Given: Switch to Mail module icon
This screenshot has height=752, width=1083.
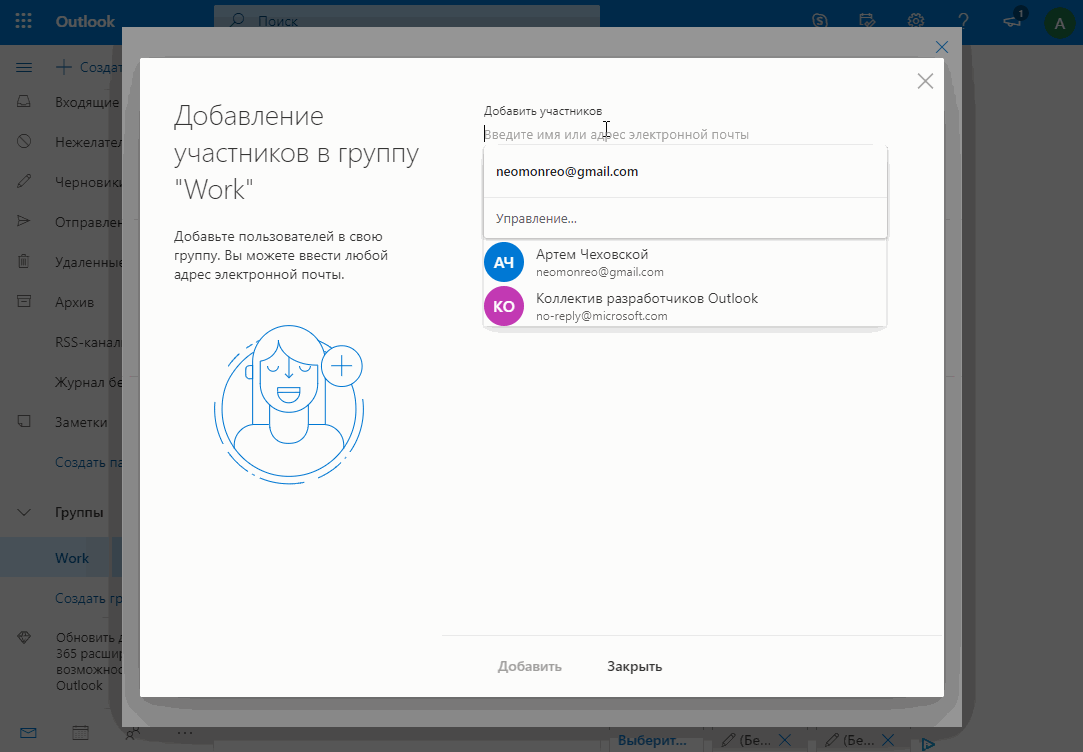Looking at the screenshot, I should pos(28,733).
